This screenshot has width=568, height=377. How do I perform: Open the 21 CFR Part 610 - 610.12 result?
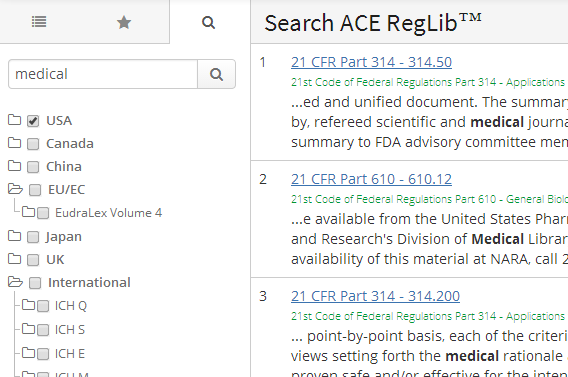371,179
